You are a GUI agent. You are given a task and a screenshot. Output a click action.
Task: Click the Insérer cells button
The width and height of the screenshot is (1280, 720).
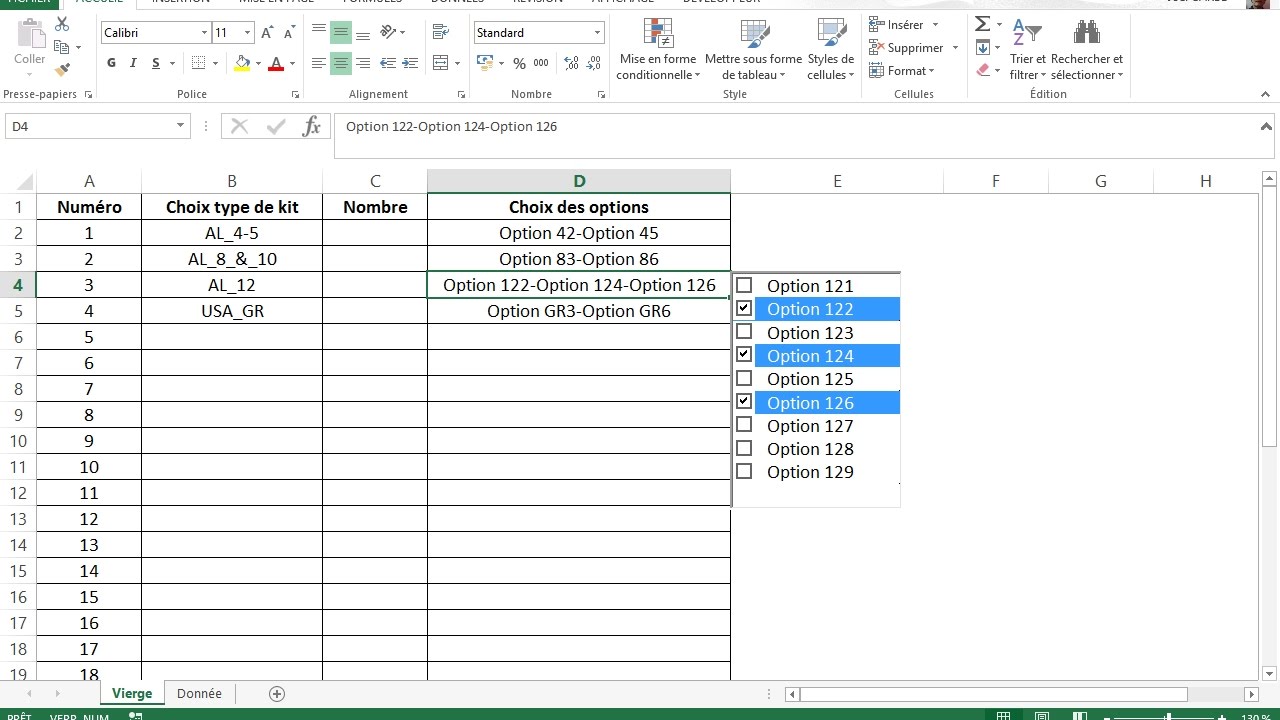[x=904, y=24]
